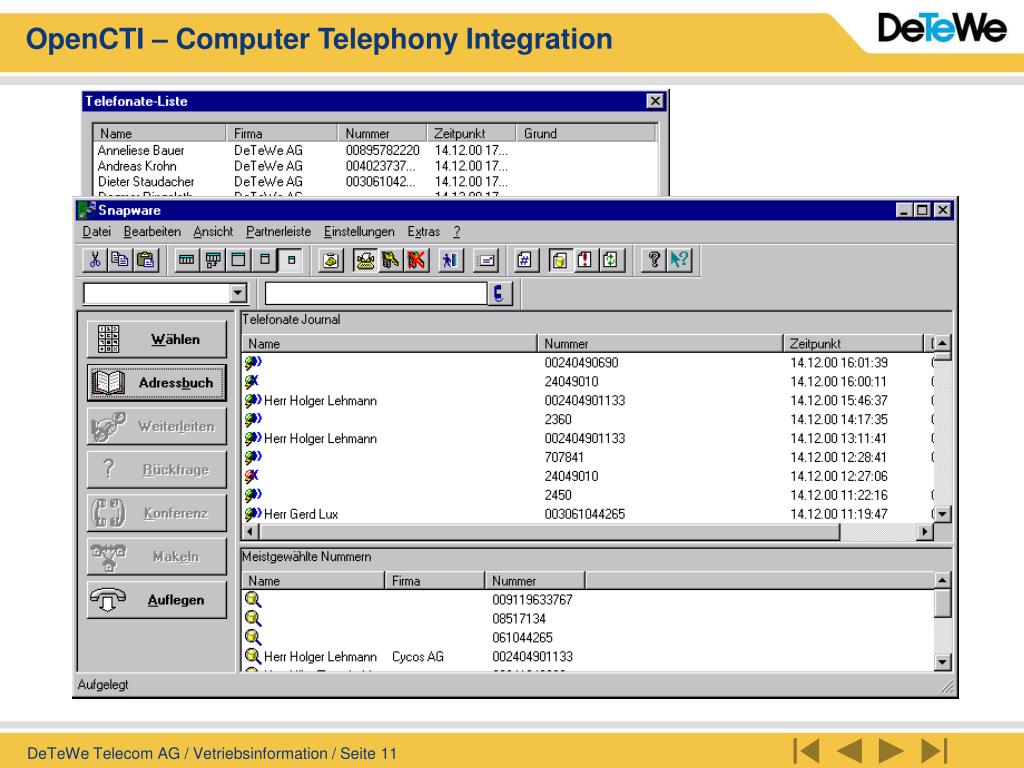Click the Telefonate Journal scroll-down arrow
The width and height of the screenshot is (1024, 768).
942,514
